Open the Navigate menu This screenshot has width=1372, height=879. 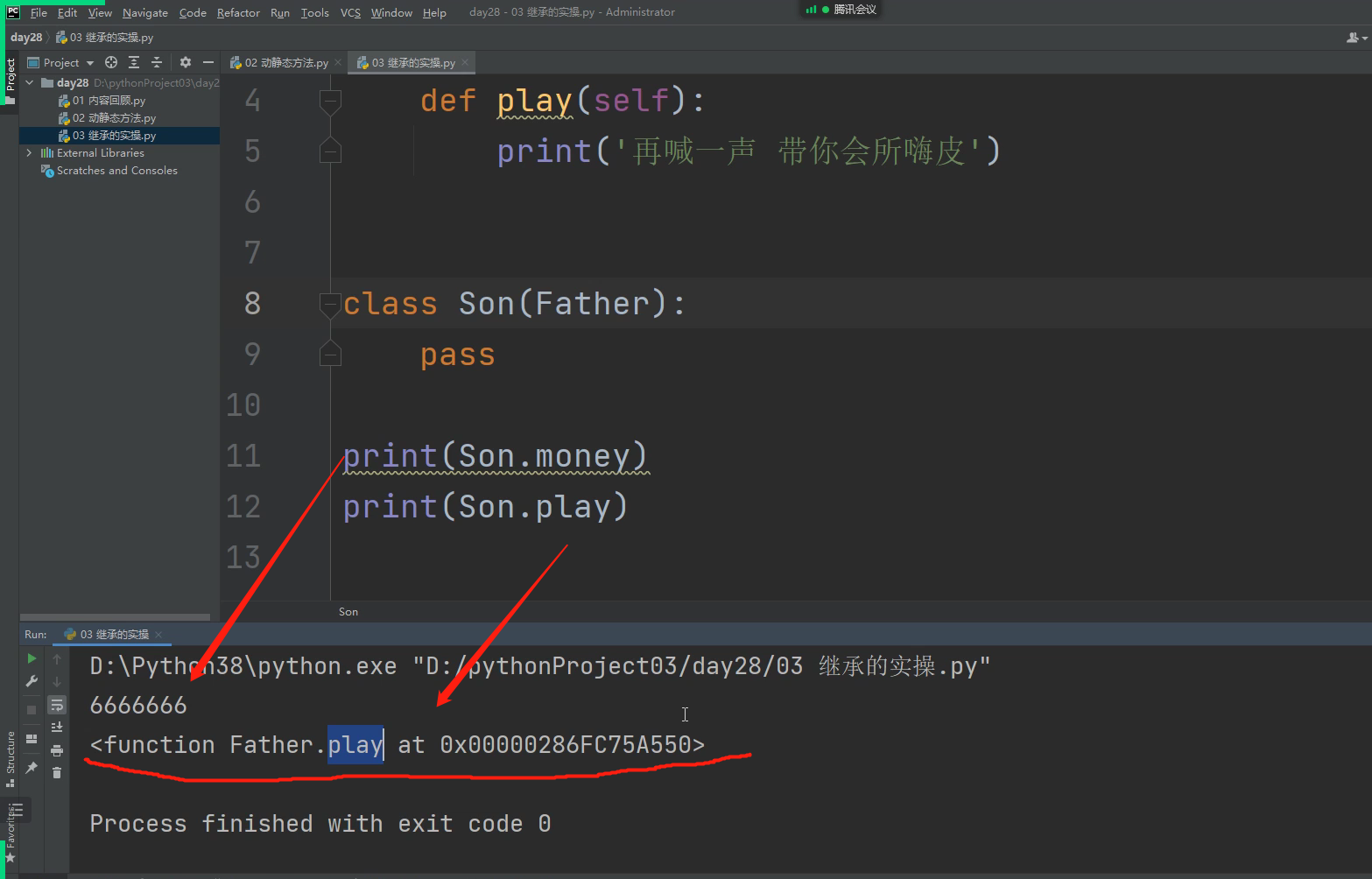pyautogui.click(x=145, y=12)
